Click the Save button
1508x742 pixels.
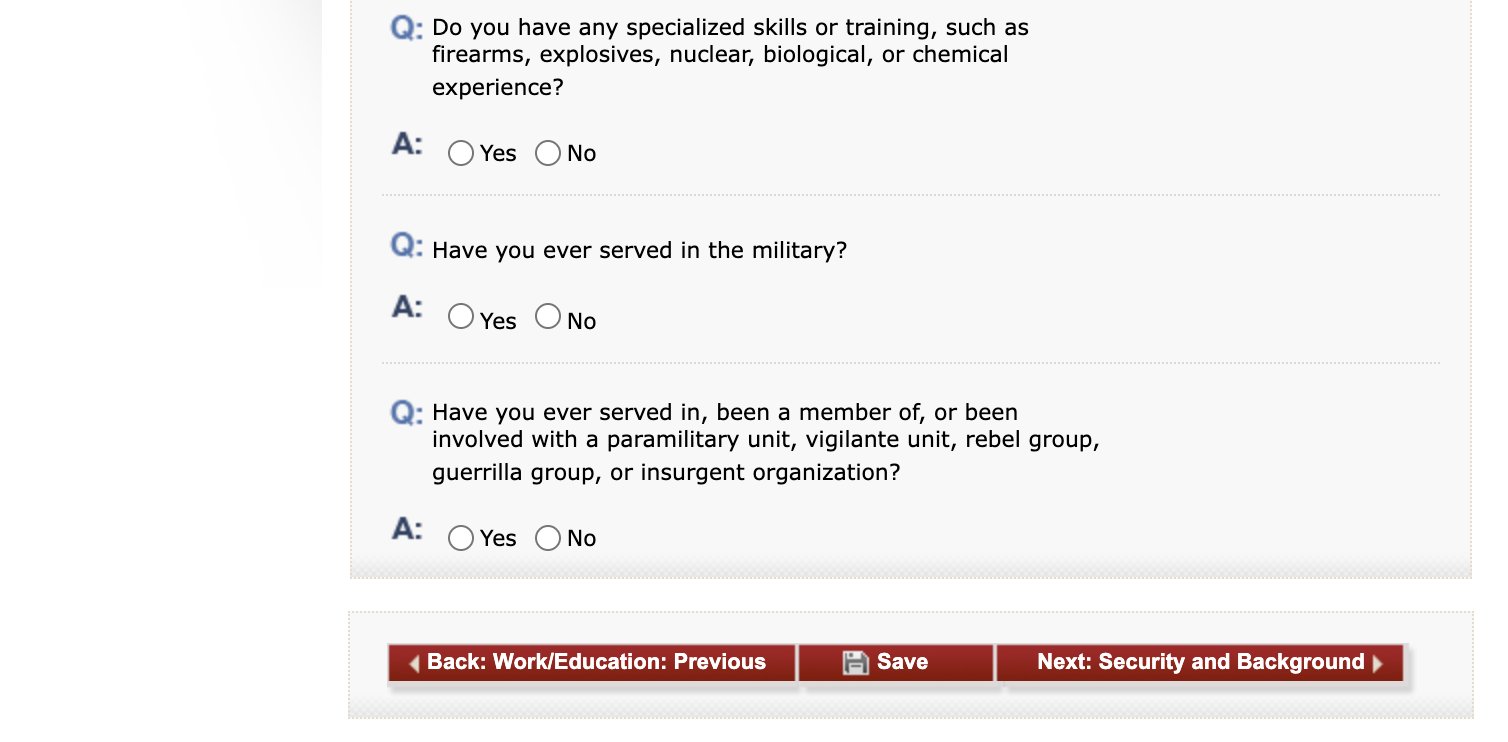[896, 662]
